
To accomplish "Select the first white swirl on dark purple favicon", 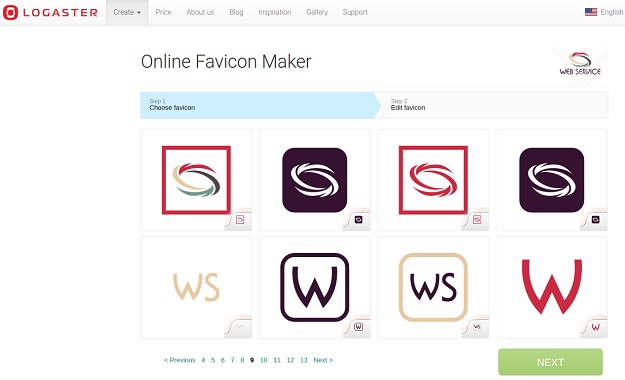I will pyautogui.click(x=314, y=180).
